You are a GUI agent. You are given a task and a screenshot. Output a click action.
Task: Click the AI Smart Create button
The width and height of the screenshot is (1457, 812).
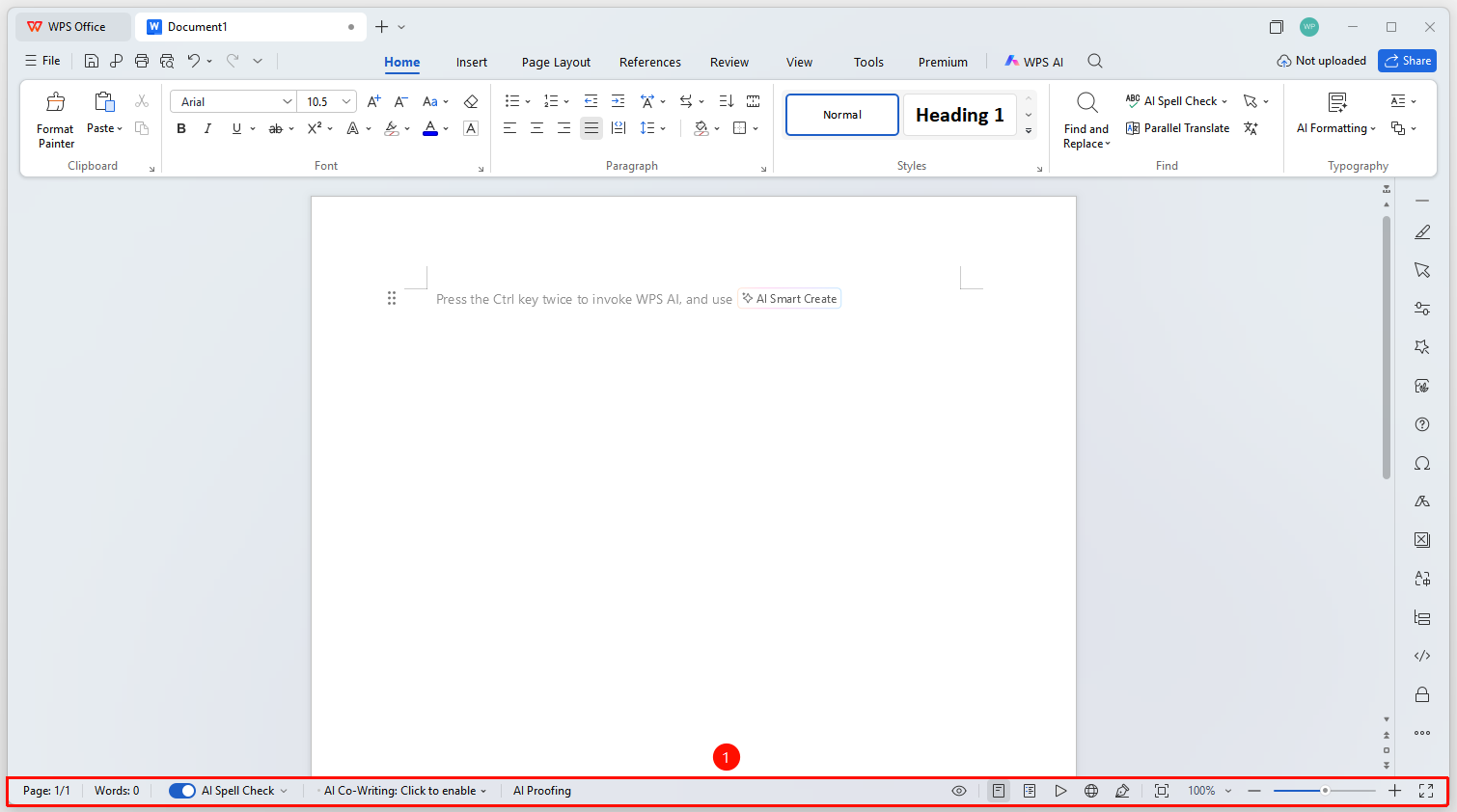(789, 299)
